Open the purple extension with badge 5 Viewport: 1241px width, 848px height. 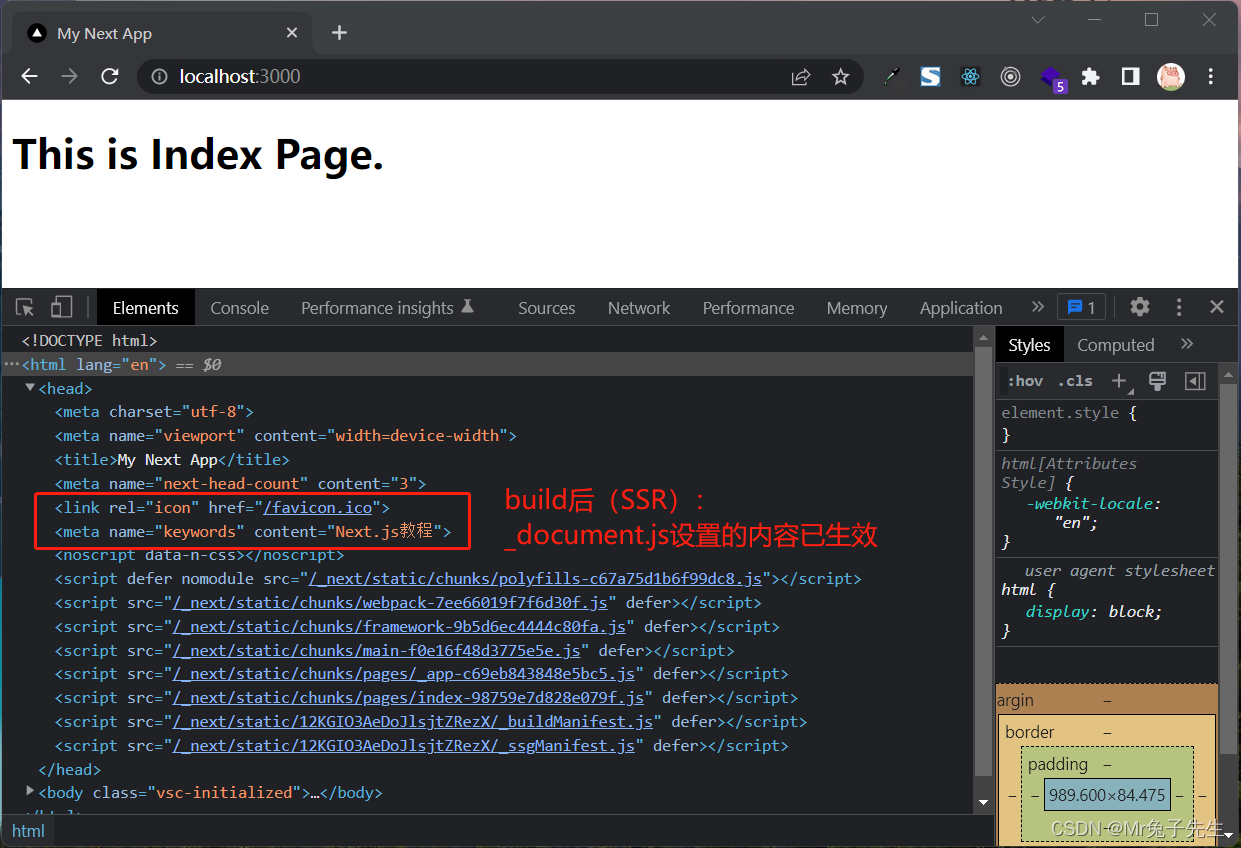[1052, 78]
